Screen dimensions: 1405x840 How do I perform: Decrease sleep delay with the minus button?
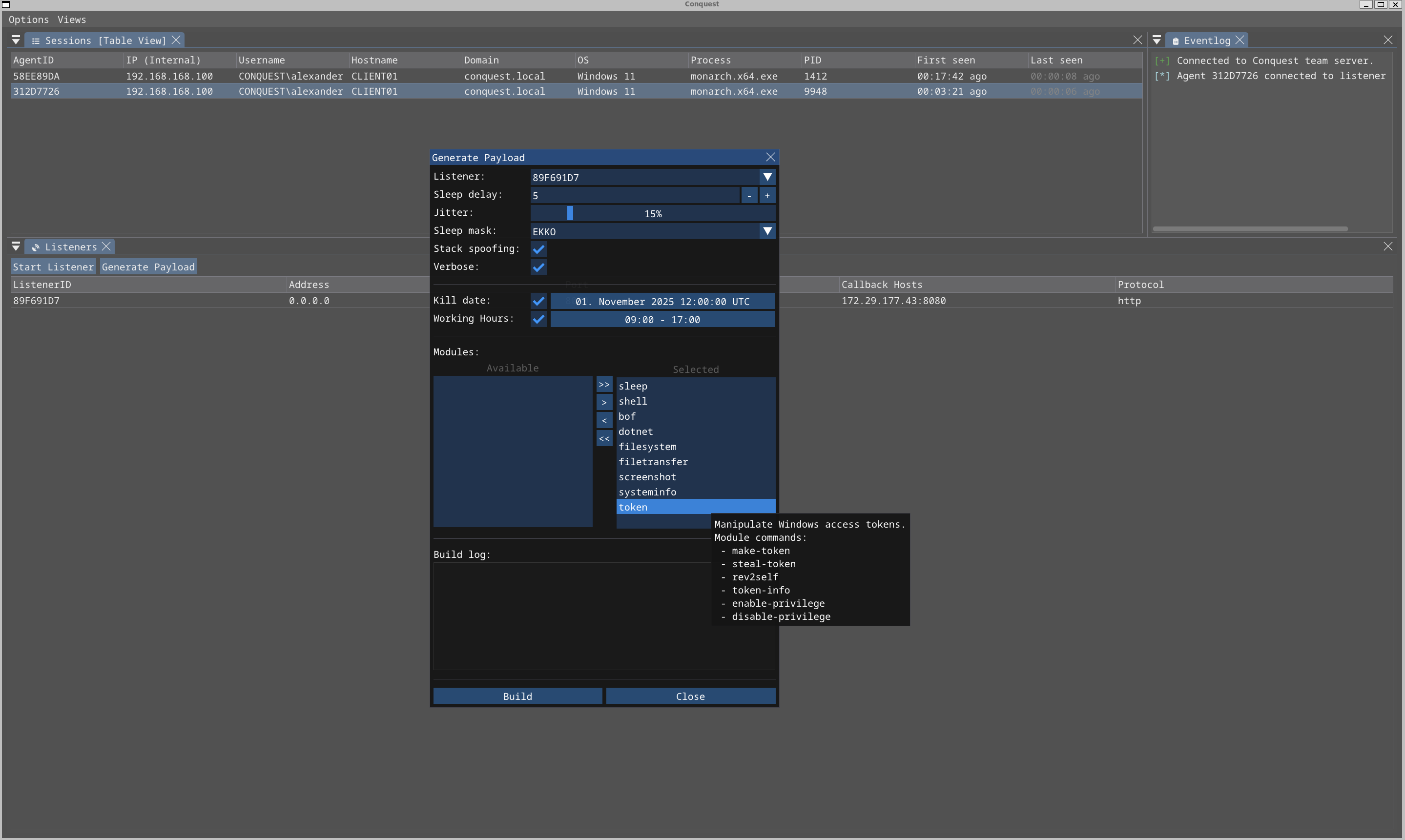(749, 195)
